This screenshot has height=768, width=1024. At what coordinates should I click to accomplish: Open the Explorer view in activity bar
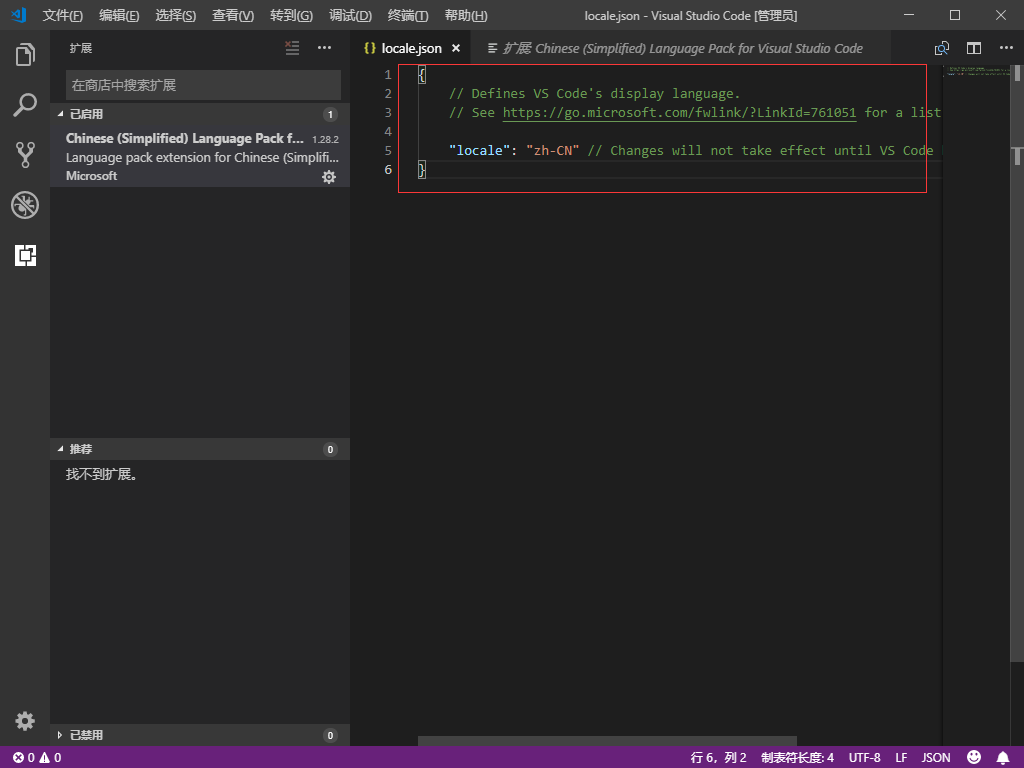coord(25,54)
